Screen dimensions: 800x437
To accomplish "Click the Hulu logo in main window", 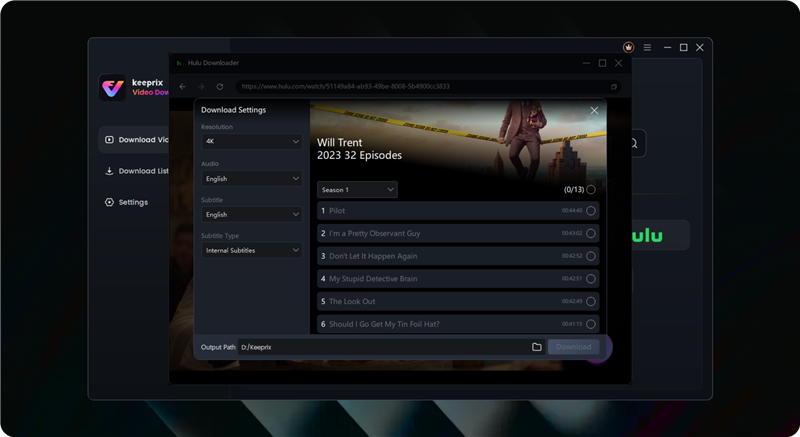I will tap(647, 236).
